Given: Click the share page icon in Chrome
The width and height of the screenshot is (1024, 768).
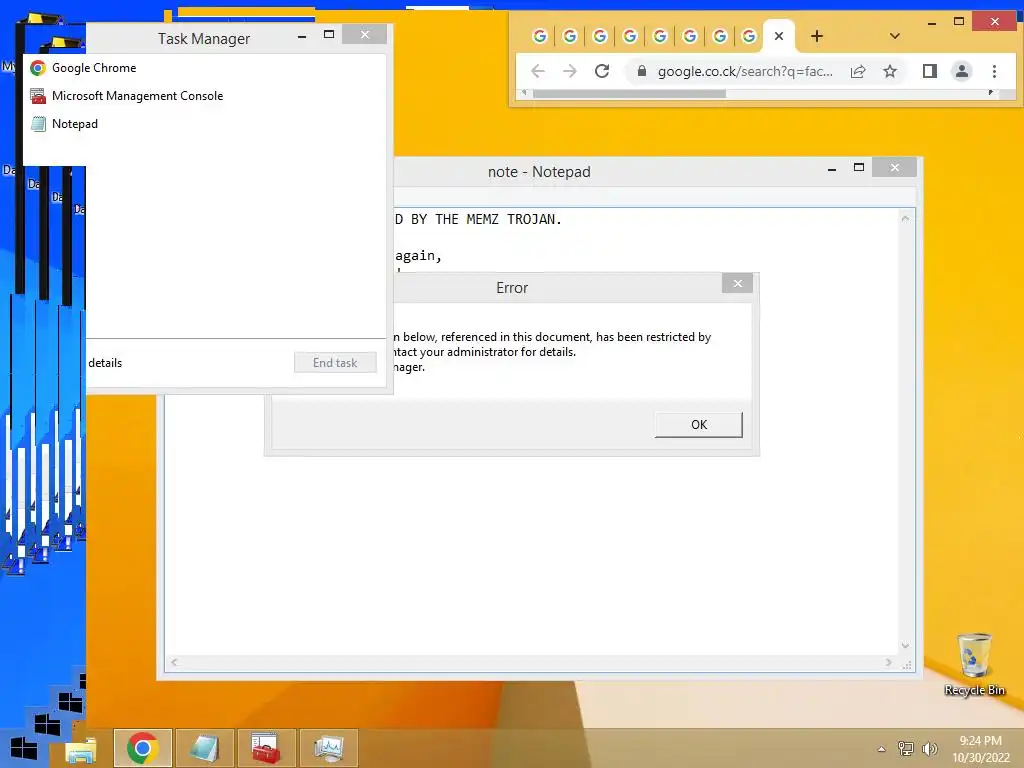Looking at the screenshot, I should click(858, 71).
